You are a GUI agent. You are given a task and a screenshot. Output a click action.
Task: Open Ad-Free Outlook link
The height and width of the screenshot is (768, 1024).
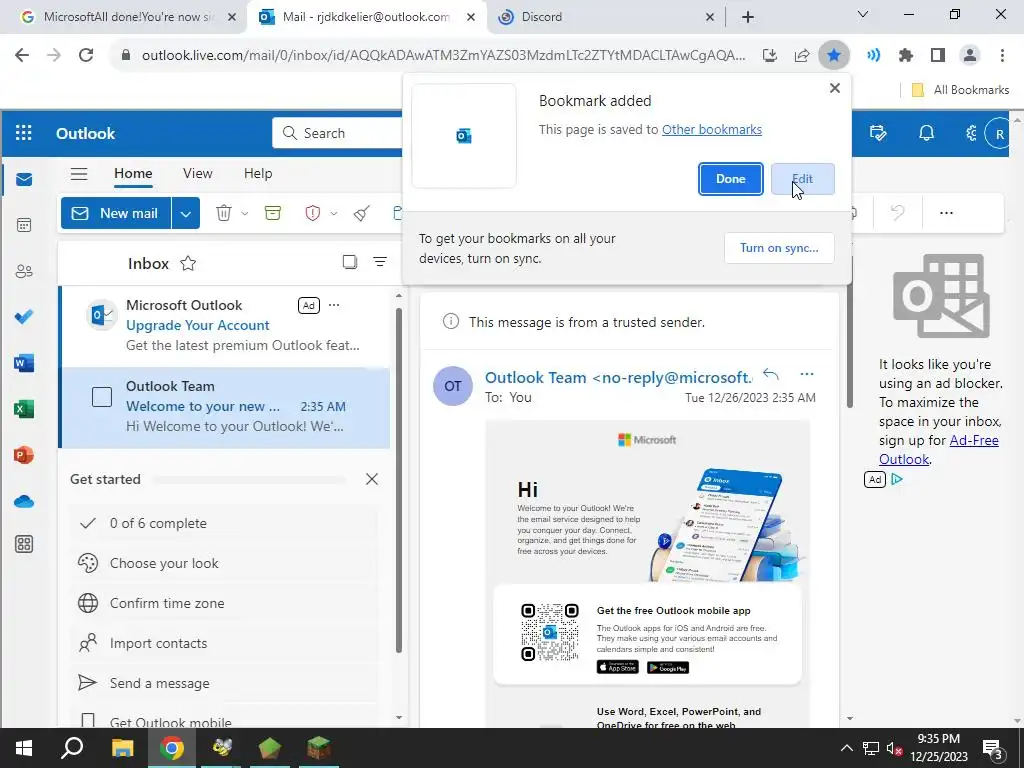(939, 449)
